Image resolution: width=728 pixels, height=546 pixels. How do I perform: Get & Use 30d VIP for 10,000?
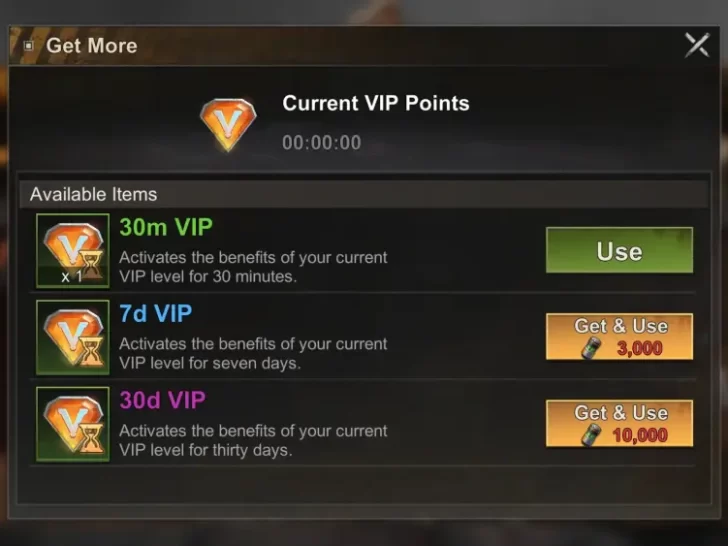click(x=619, y=423)
